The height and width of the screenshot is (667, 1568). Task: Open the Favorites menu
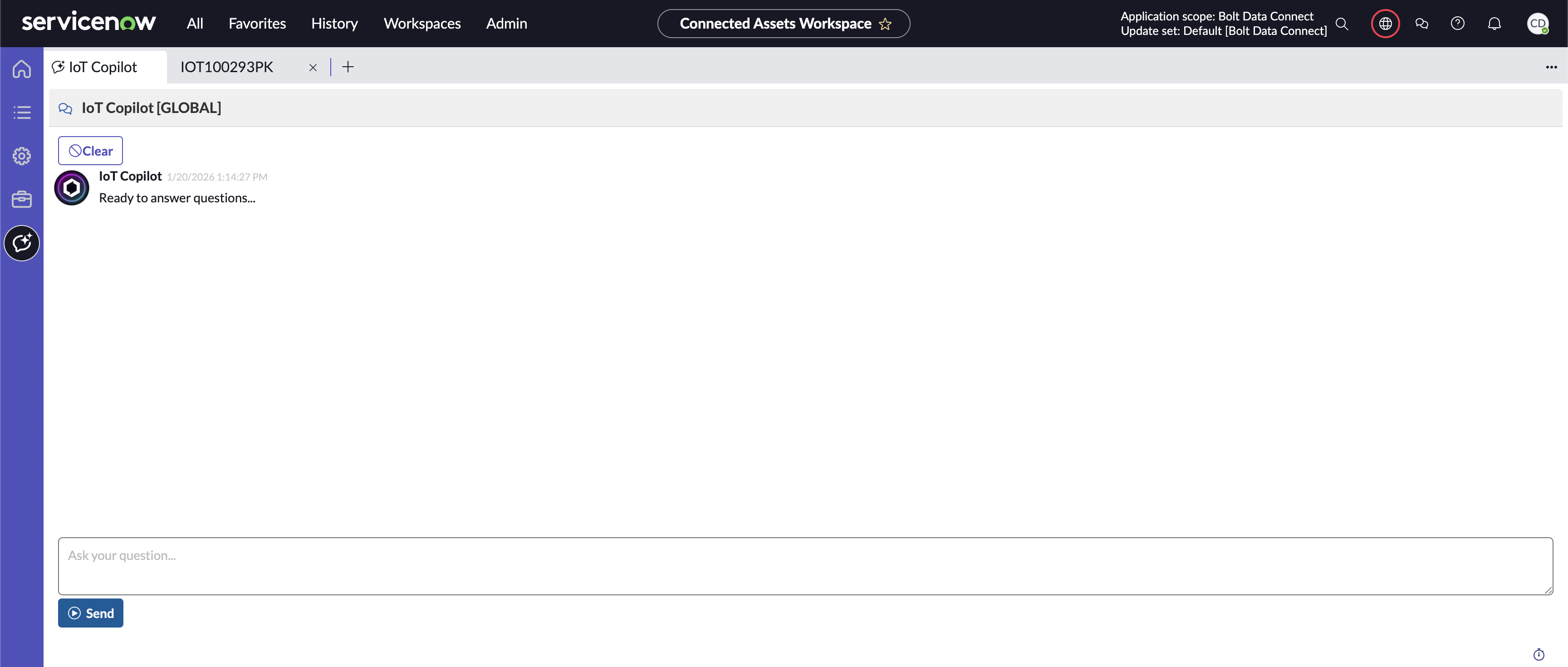(257, 23)
